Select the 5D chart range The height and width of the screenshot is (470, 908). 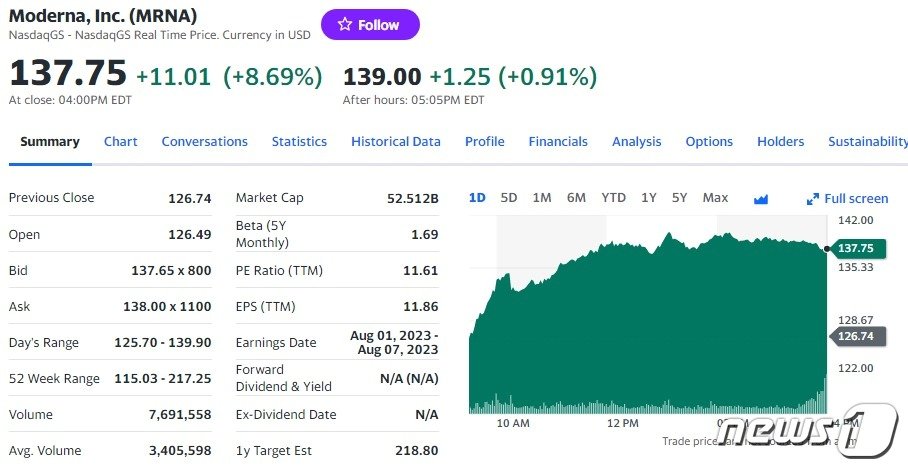509,198
